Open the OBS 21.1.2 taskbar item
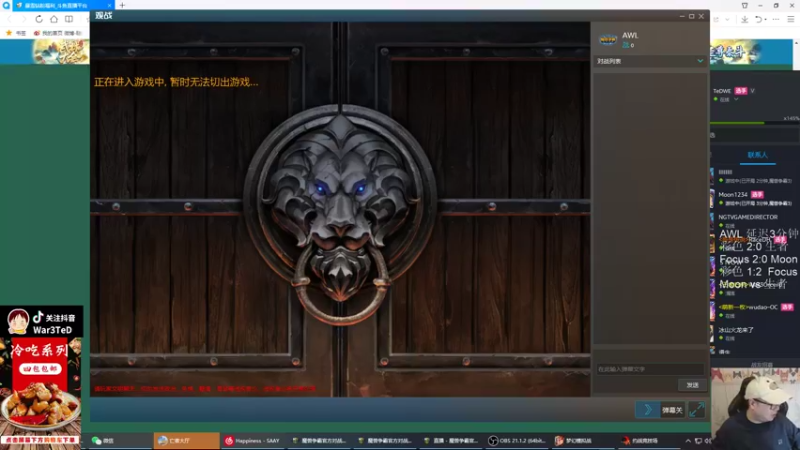This screenshot has height=450, width=800. 517,440
